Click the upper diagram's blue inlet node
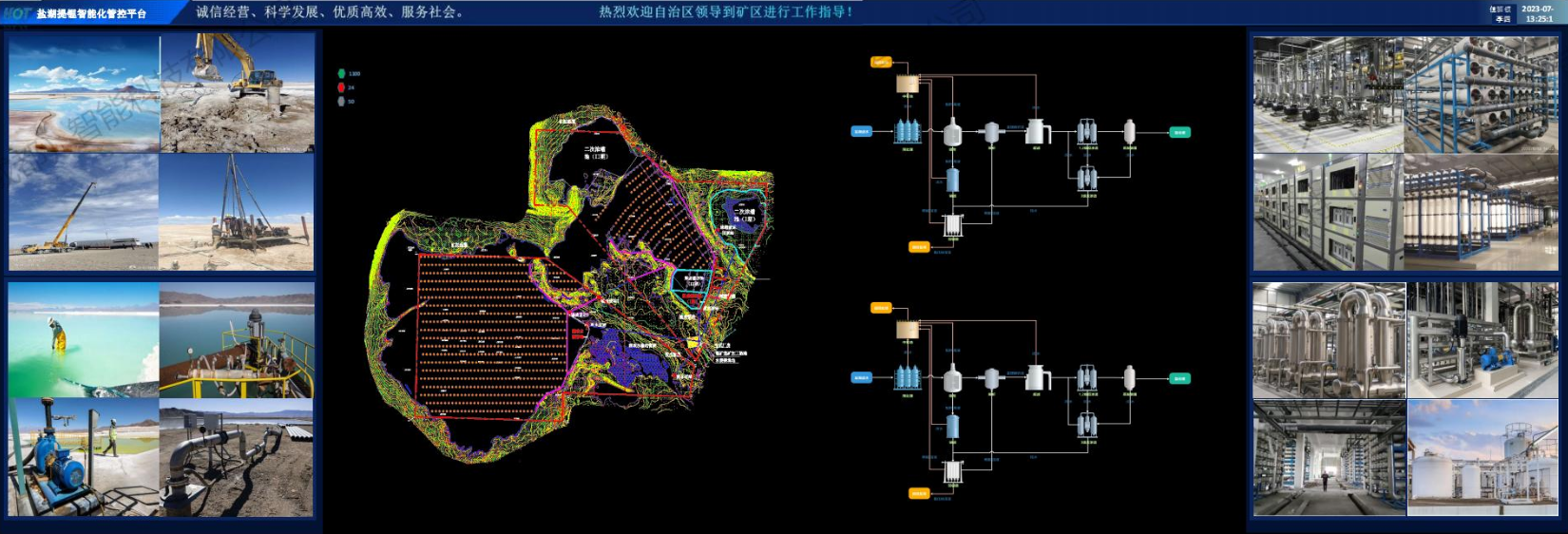 pos(861,132)
